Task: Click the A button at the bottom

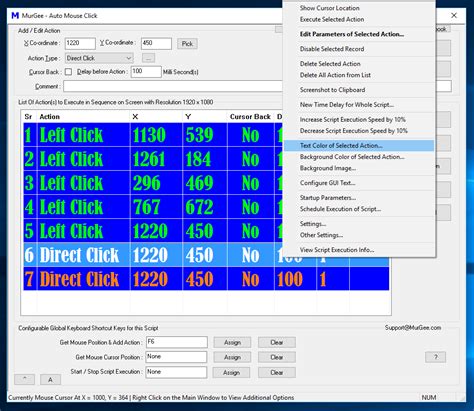Action: (x=50, y=379)
